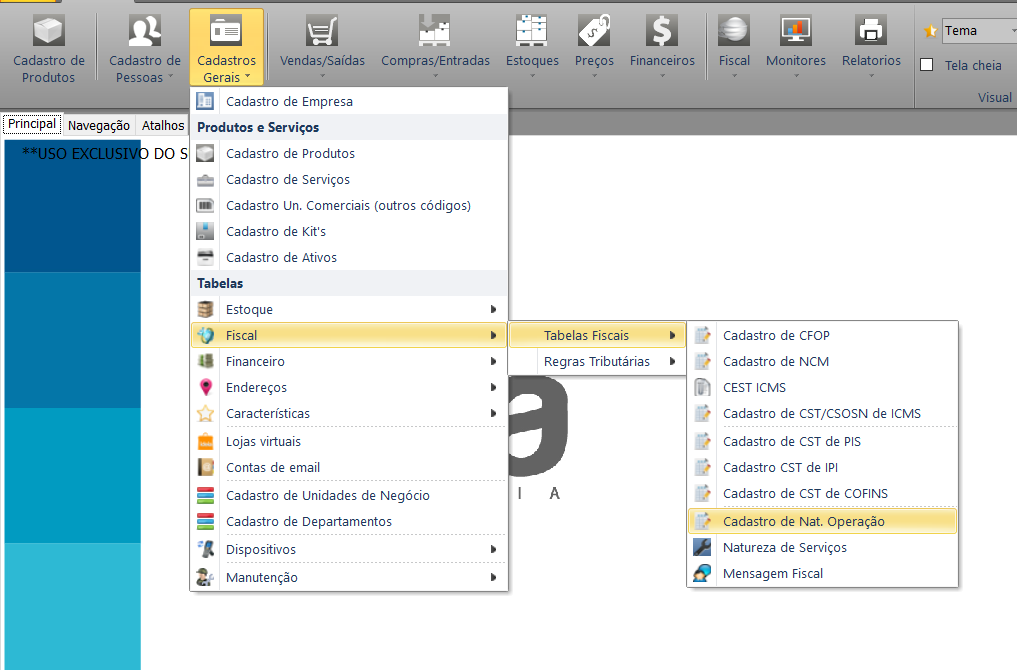Expand the Regras Tributárias submenu
Viewport: 1017px width, 670px height.
click(597, 361)
